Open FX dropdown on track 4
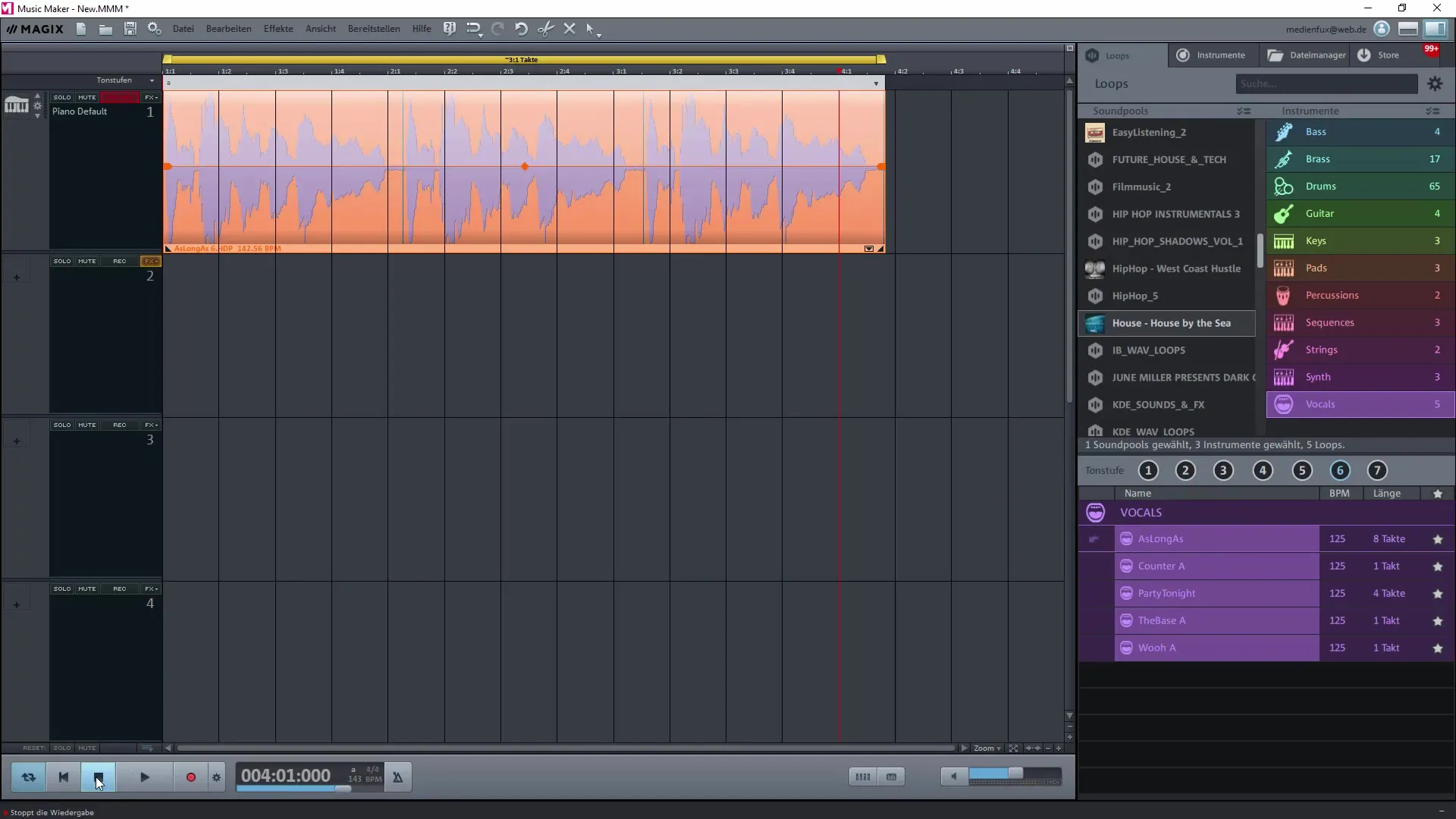1456x819 pixels. (151, 588)
